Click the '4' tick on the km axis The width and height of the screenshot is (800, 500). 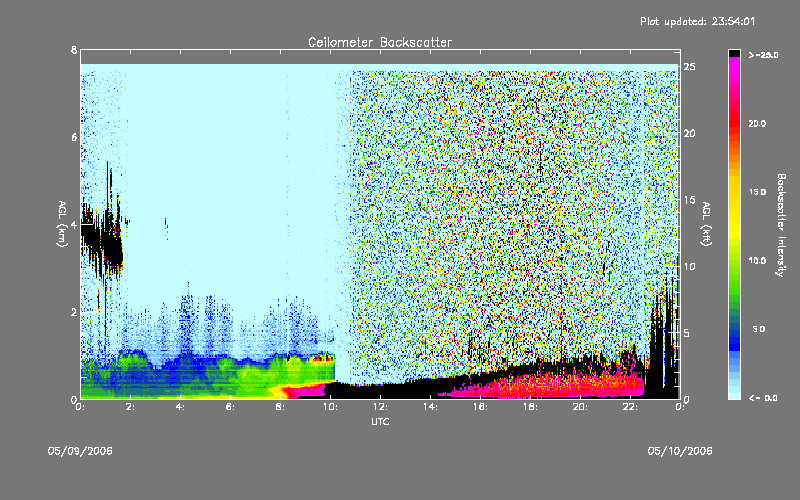[74, 224]
